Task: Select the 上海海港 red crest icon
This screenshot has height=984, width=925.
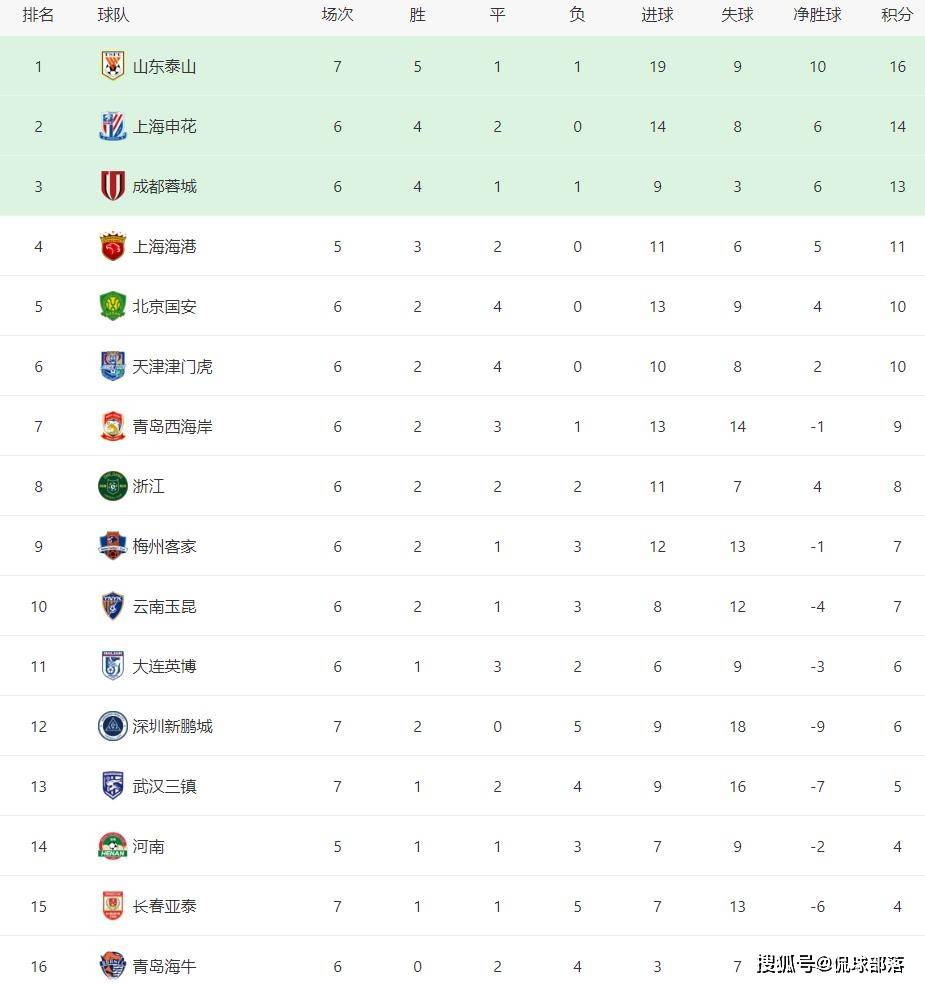Action: coord(113,246)
